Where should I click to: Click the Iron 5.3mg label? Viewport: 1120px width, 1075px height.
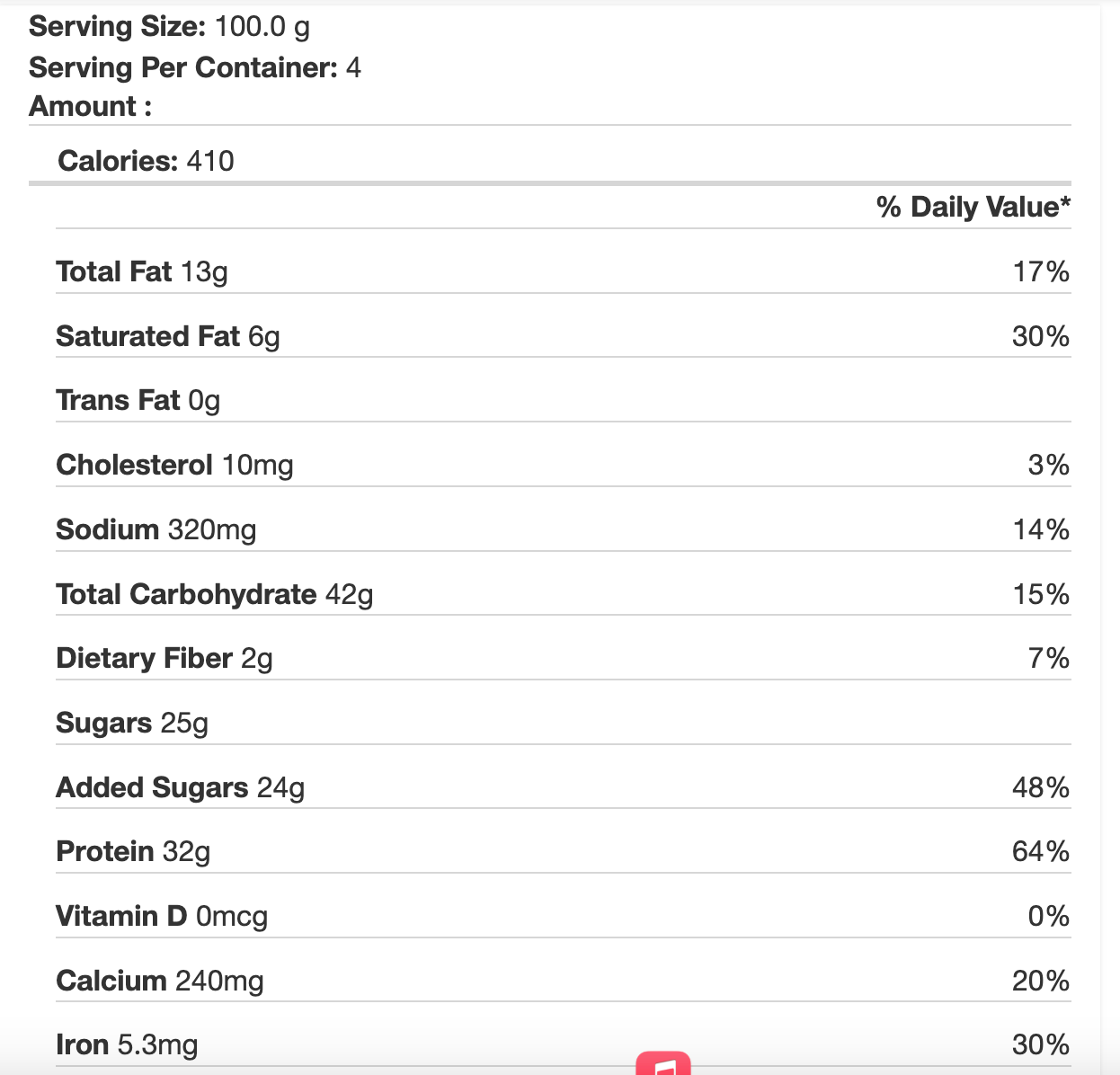pos(126,1044)
